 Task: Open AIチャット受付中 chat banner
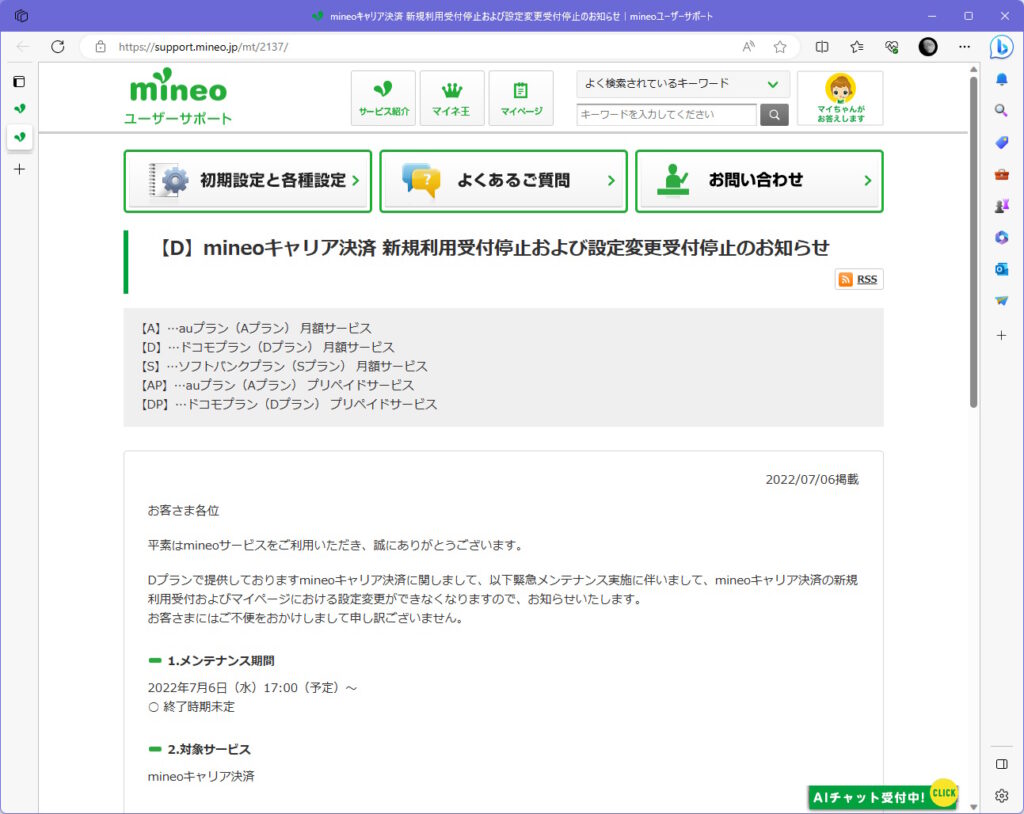882,796
